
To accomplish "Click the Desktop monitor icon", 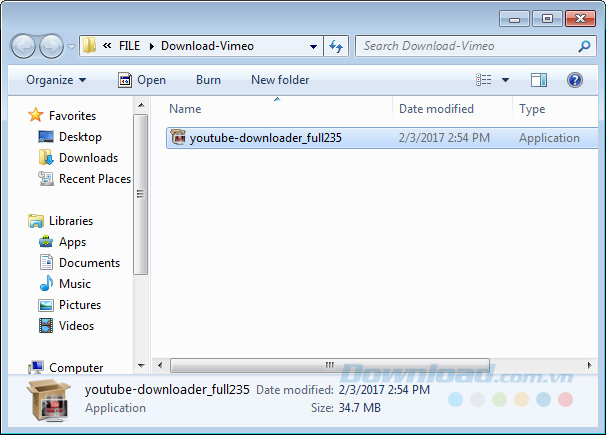I will (46, 137).
